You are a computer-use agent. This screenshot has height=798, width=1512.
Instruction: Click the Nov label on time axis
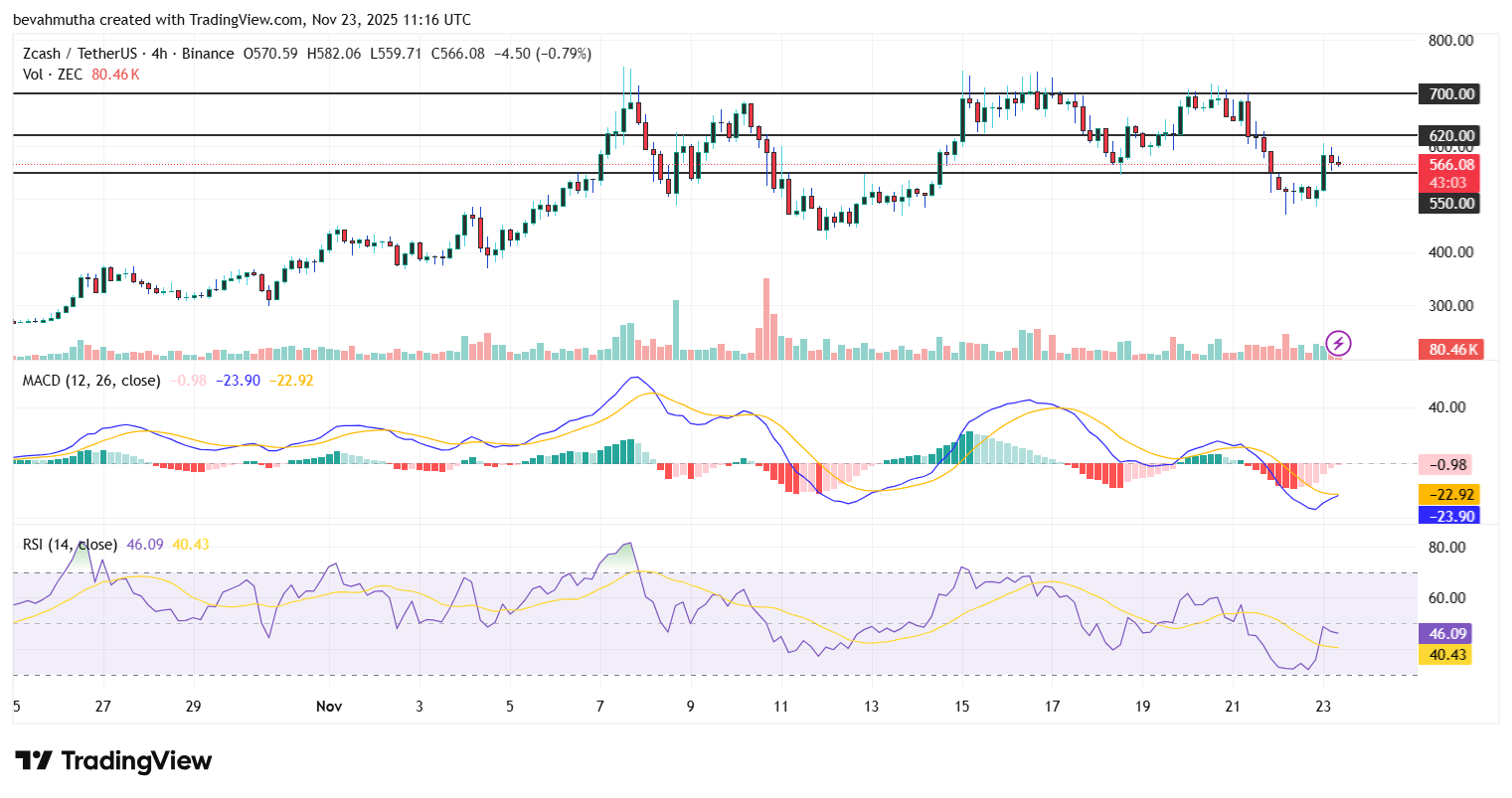tap(329, 707)
